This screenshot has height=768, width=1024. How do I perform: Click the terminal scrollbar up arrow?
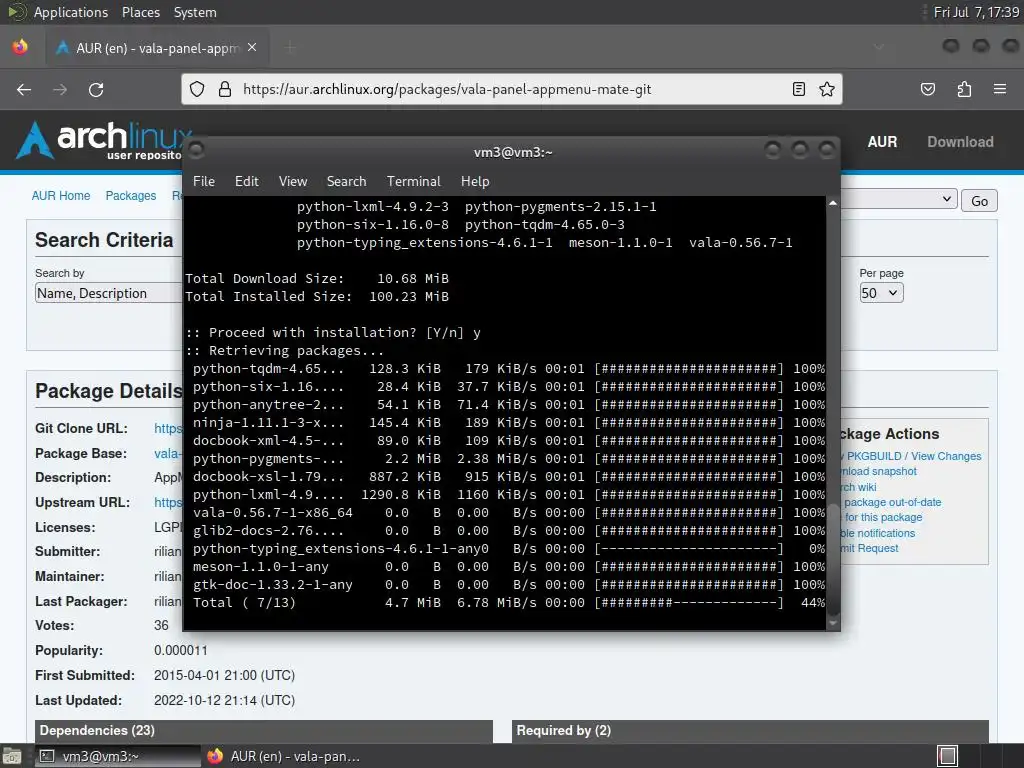coord(833,204)
